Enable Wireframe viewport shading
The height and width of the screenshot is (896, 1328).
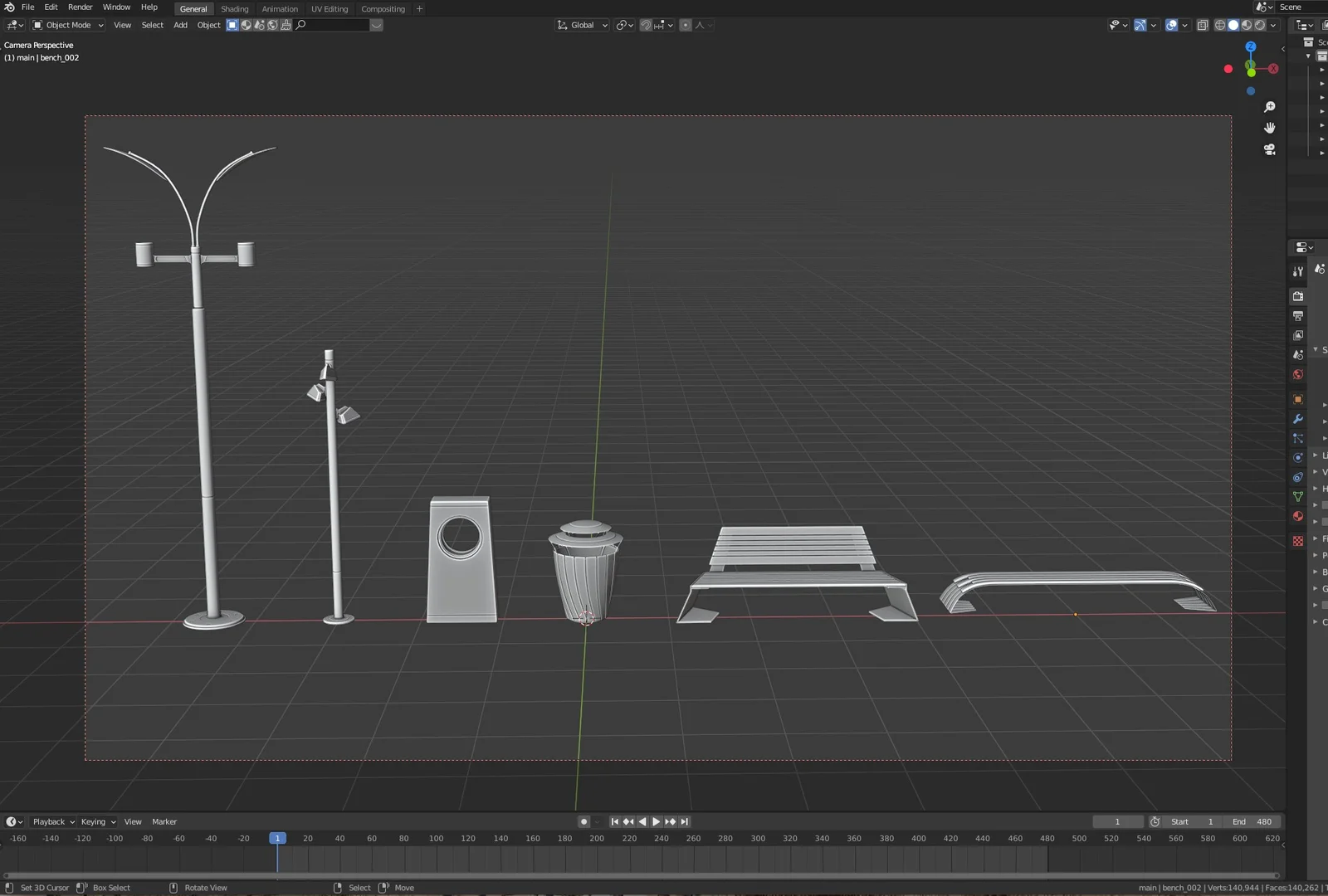click(x=1220, y=25)
